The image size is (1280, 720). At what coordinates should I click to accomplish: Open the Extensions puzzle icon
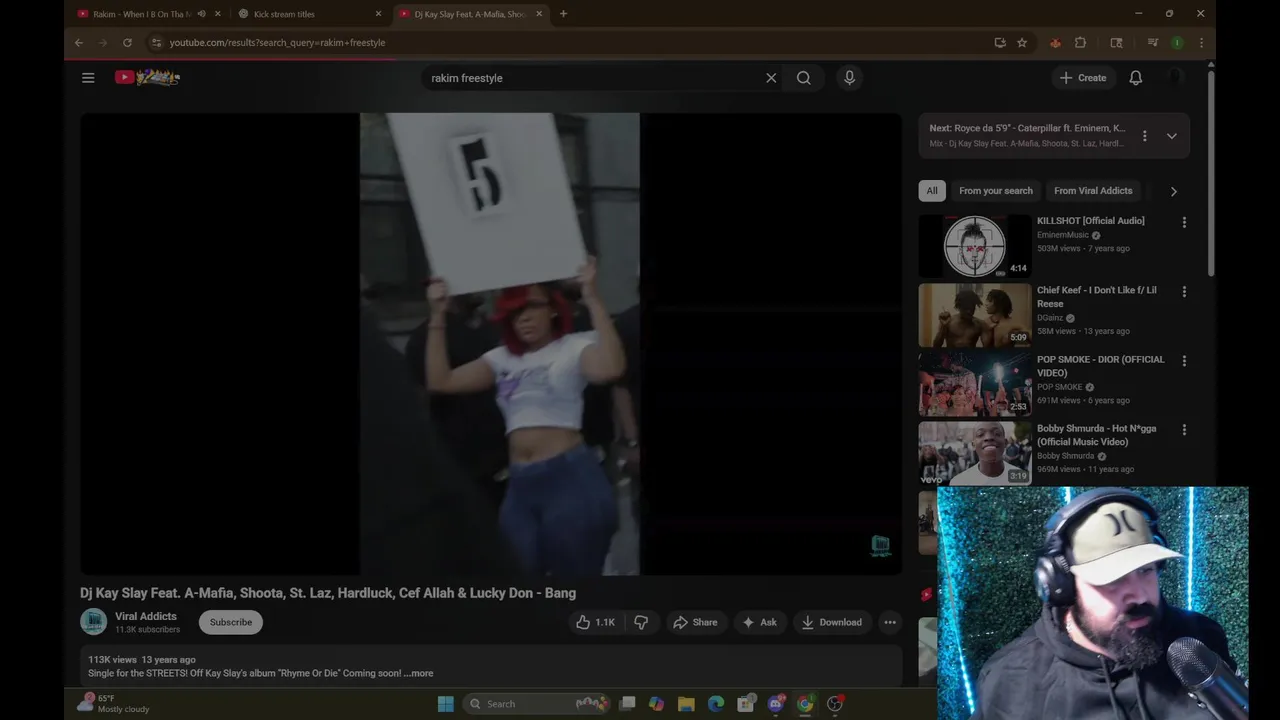pyautogui.click(x=1080, y=43)
